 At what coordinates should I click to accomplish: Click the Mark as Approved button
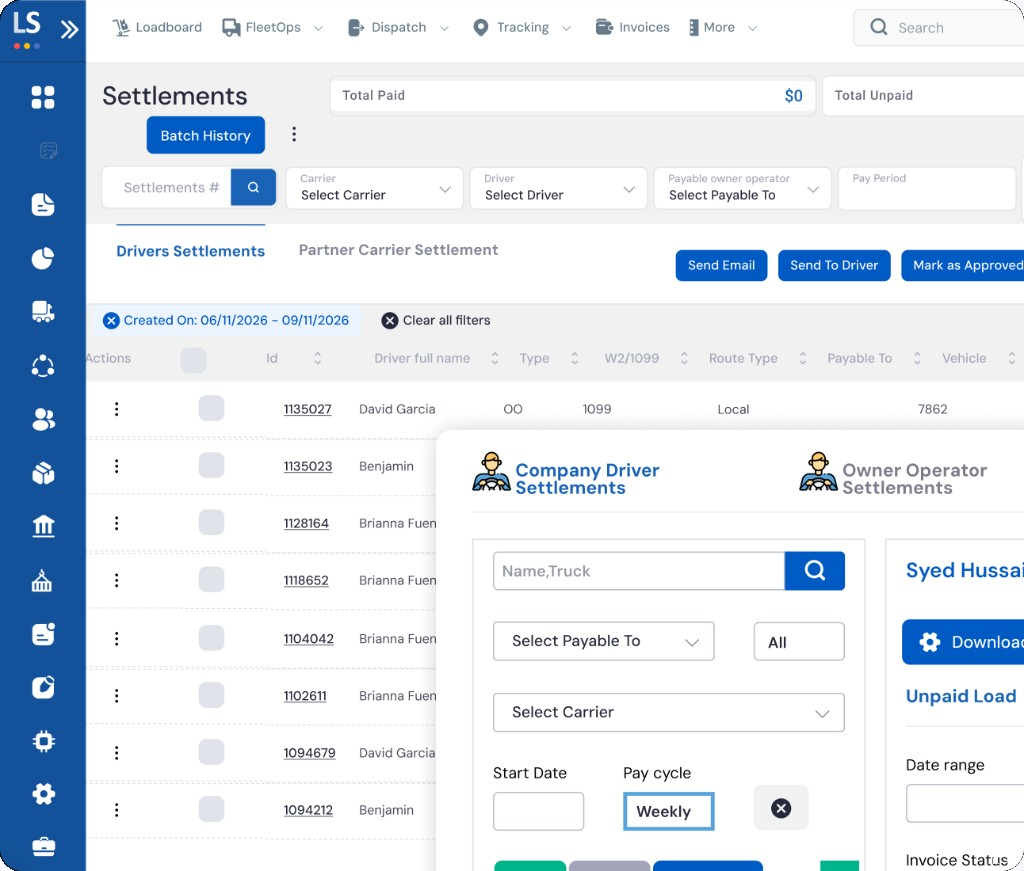[963, 265]
